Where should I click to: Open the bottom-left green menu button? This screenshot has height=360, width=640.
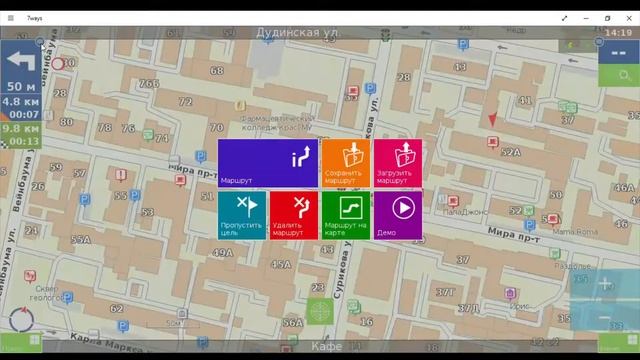tap(21, 342)
